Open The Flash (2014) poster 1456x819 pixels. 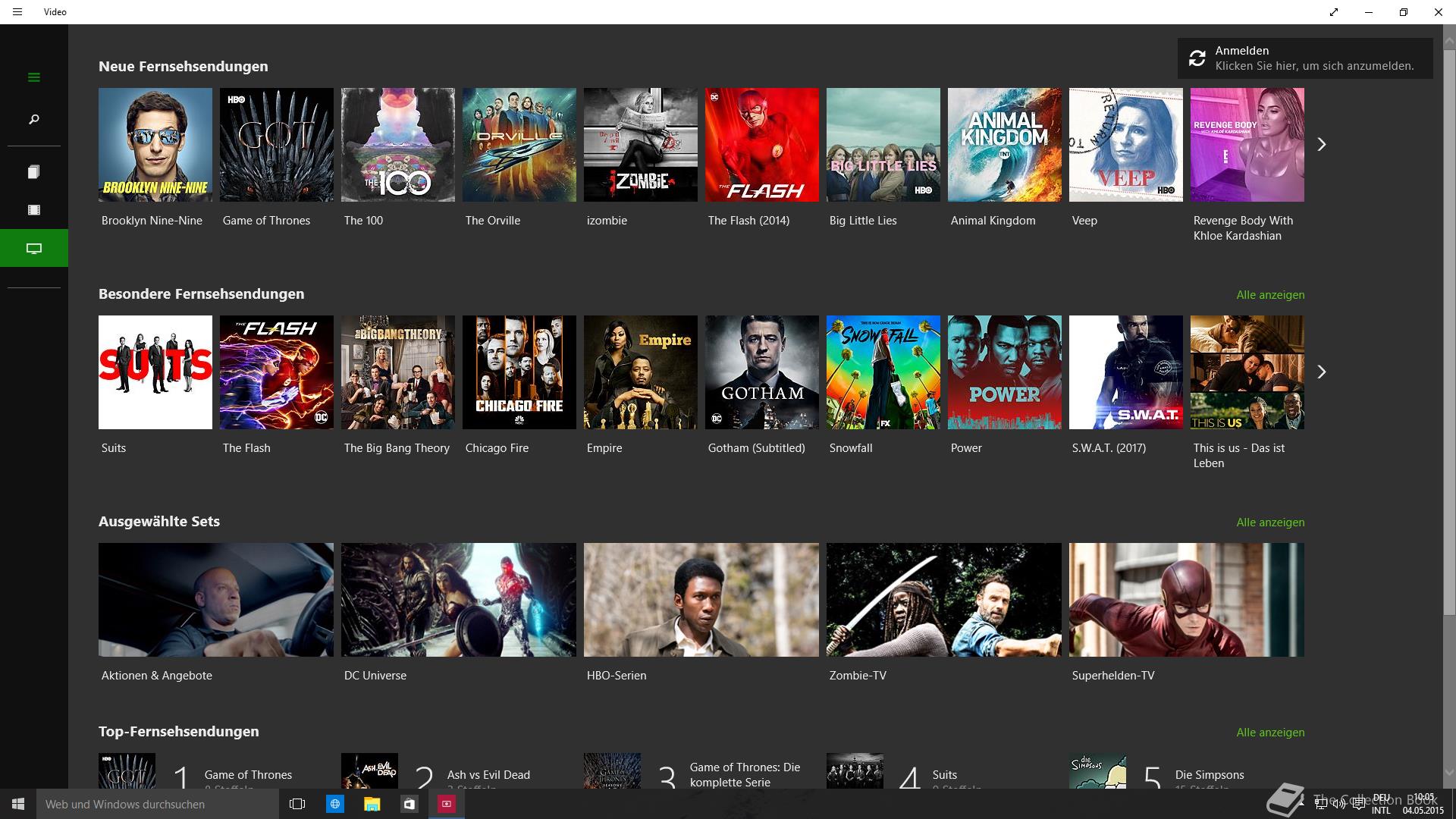(x=762, y=145)
